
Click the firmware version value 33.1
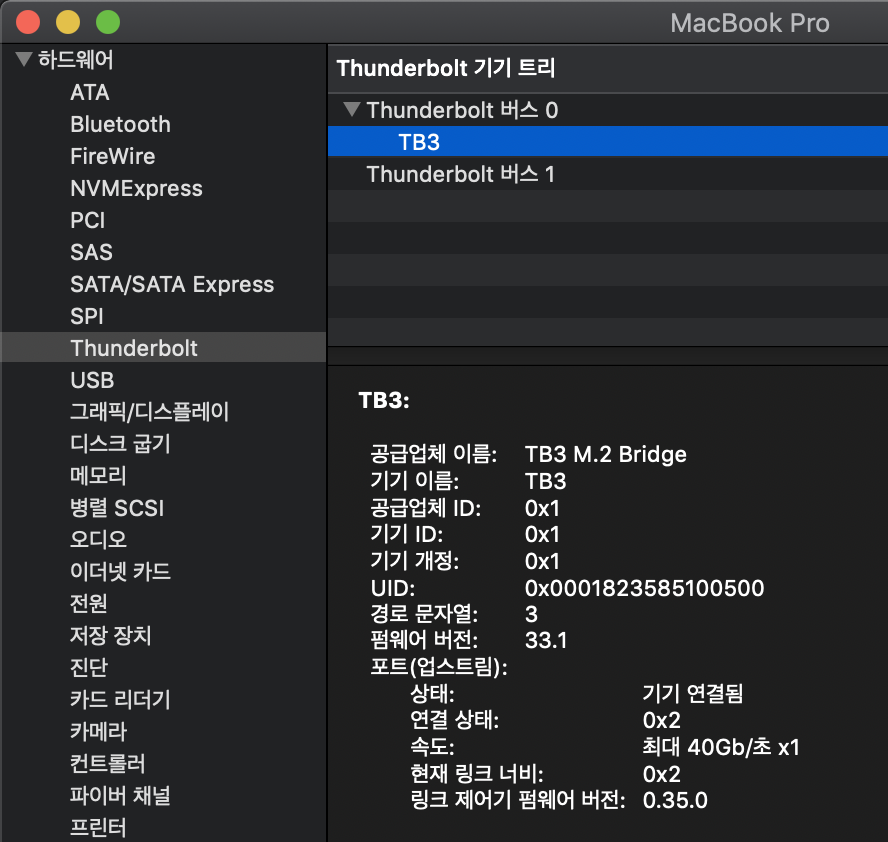click(546, 640)
